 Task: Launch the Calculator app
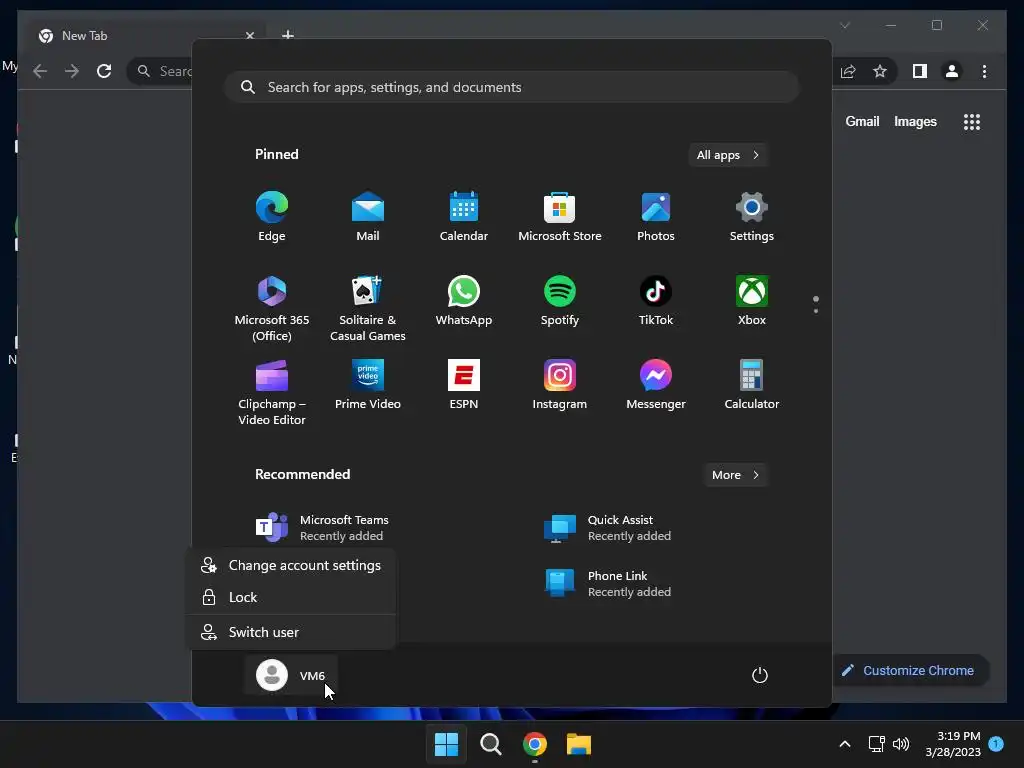click(x=752, y=385)
